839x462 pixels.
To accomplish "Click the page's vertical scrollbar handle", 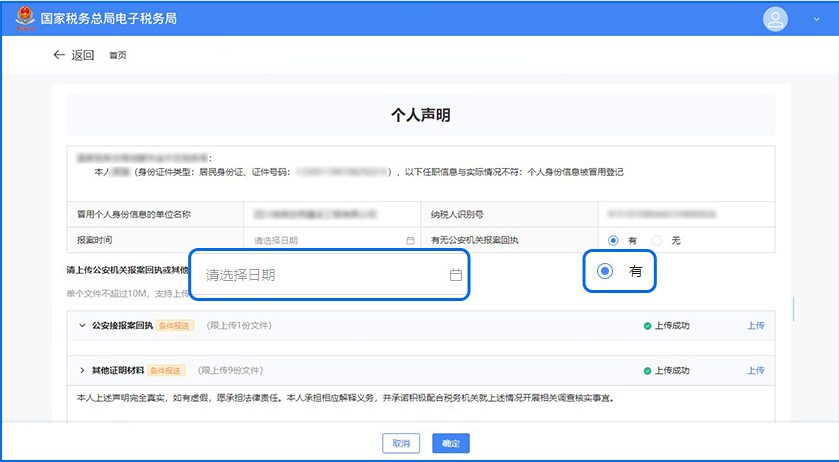I will point(793,309).
